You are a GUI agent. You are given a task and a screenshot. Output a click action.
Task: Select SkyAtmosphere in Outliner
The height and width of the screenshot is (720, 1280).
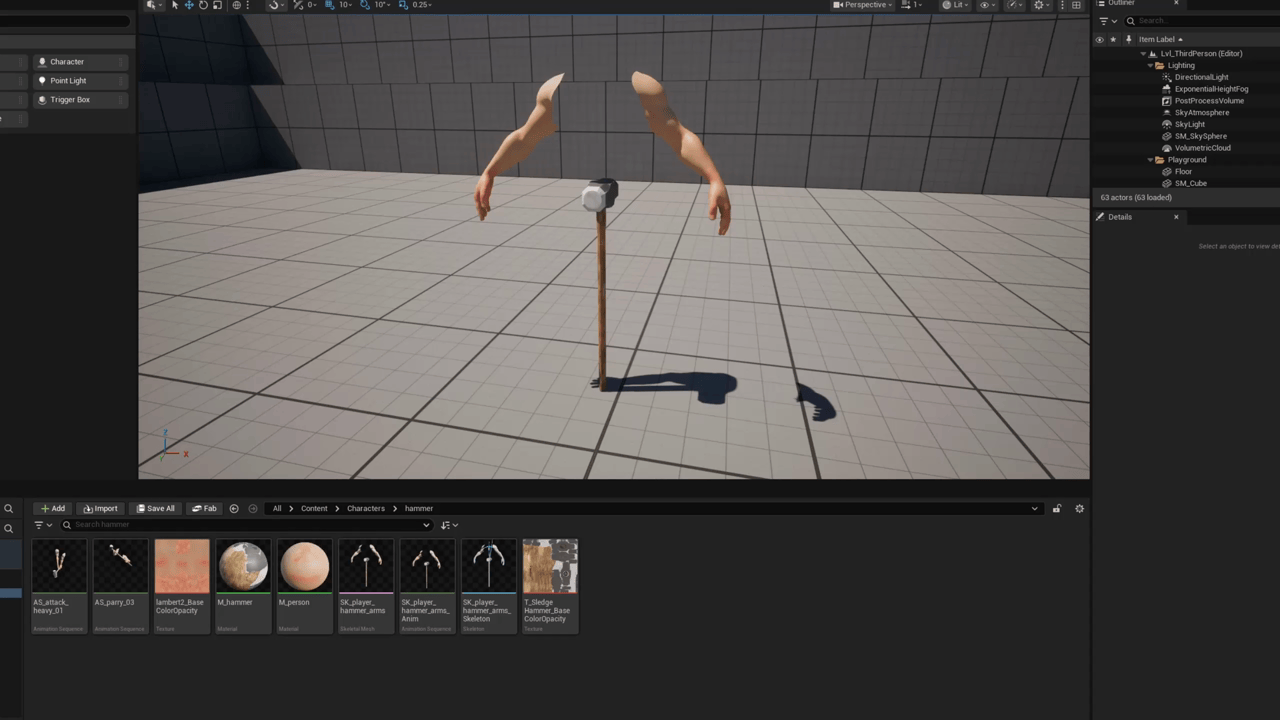(x=1202, y=113)
